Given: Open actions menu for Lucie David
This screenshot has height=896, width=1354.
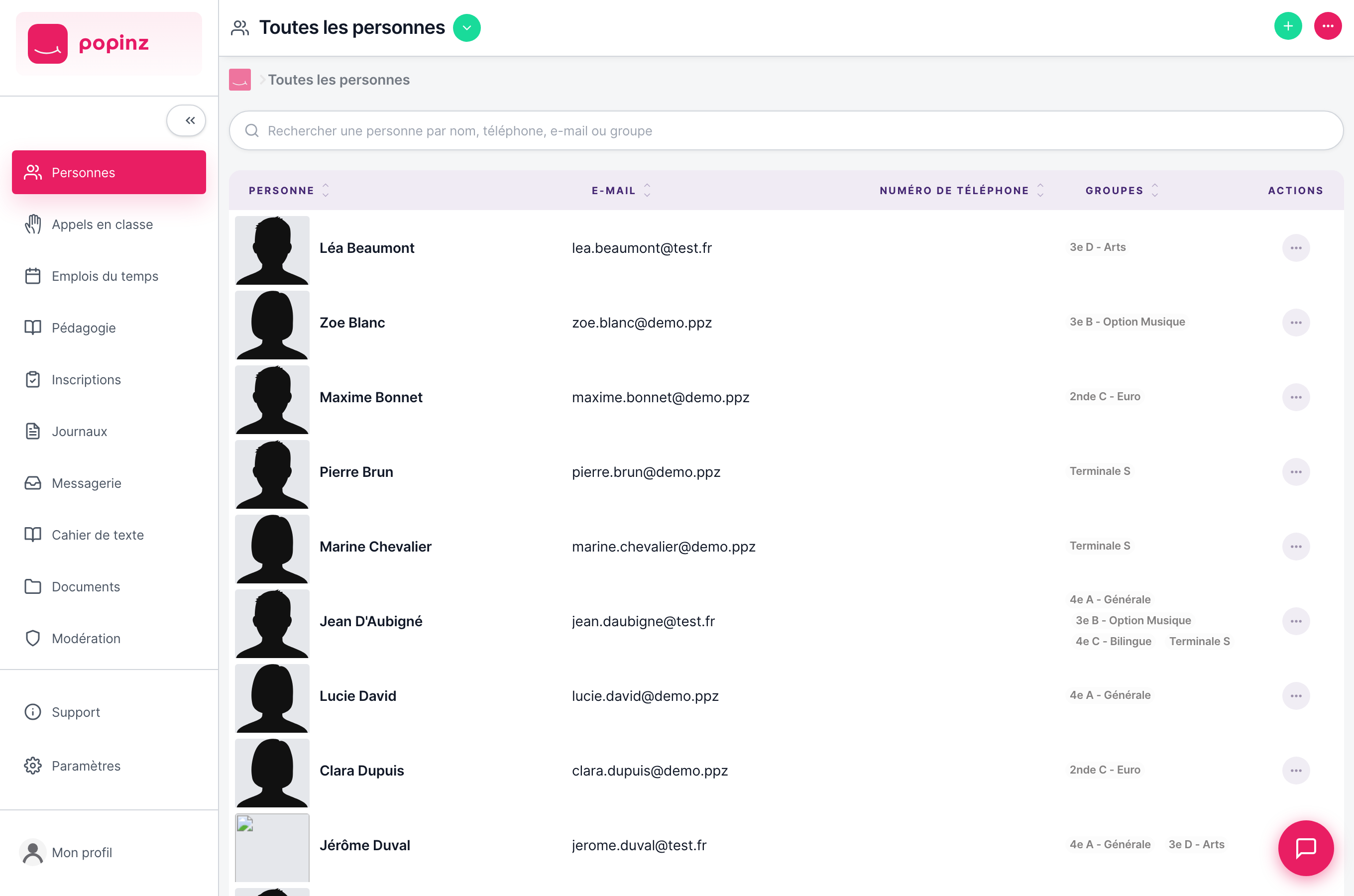Looking at the screenshot, I should click(1296, 696).
